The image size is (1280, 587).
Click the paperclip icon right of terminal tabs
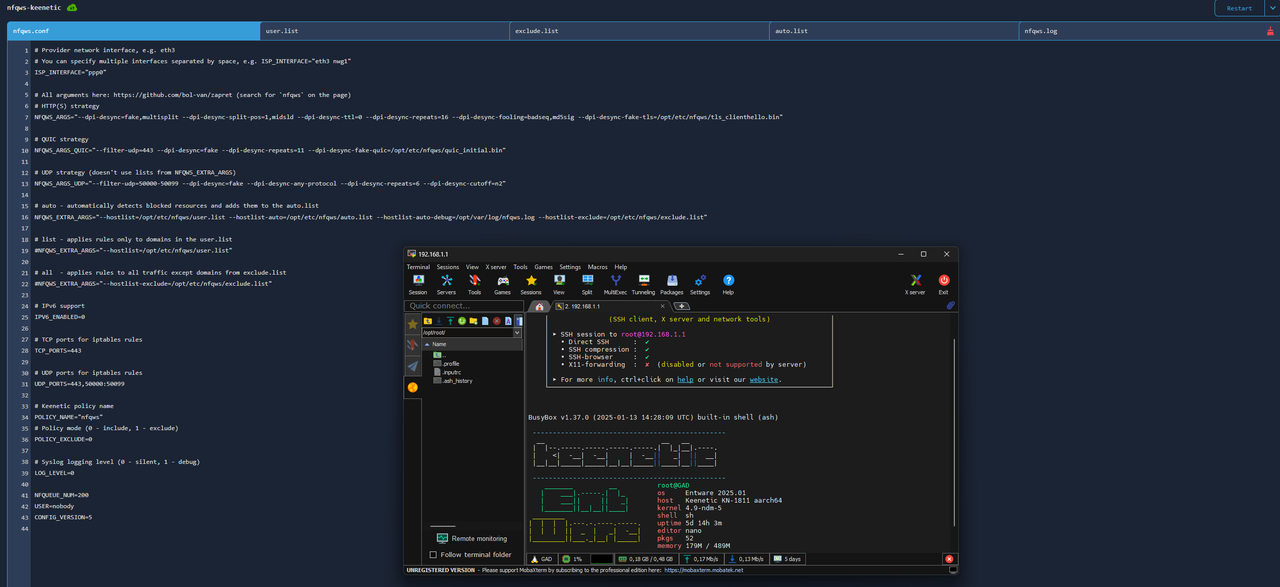tap(951, 305)
